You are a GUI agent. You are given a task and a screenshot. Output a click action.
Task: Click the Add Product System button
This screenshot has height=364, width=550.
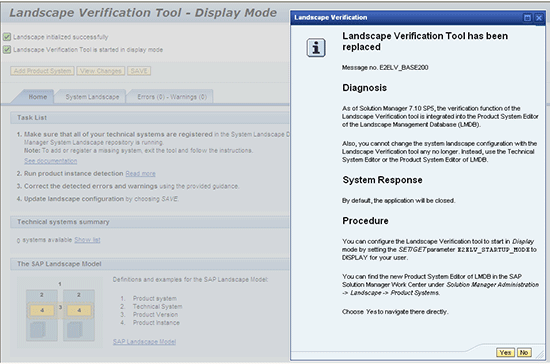[x=42, y=71]
